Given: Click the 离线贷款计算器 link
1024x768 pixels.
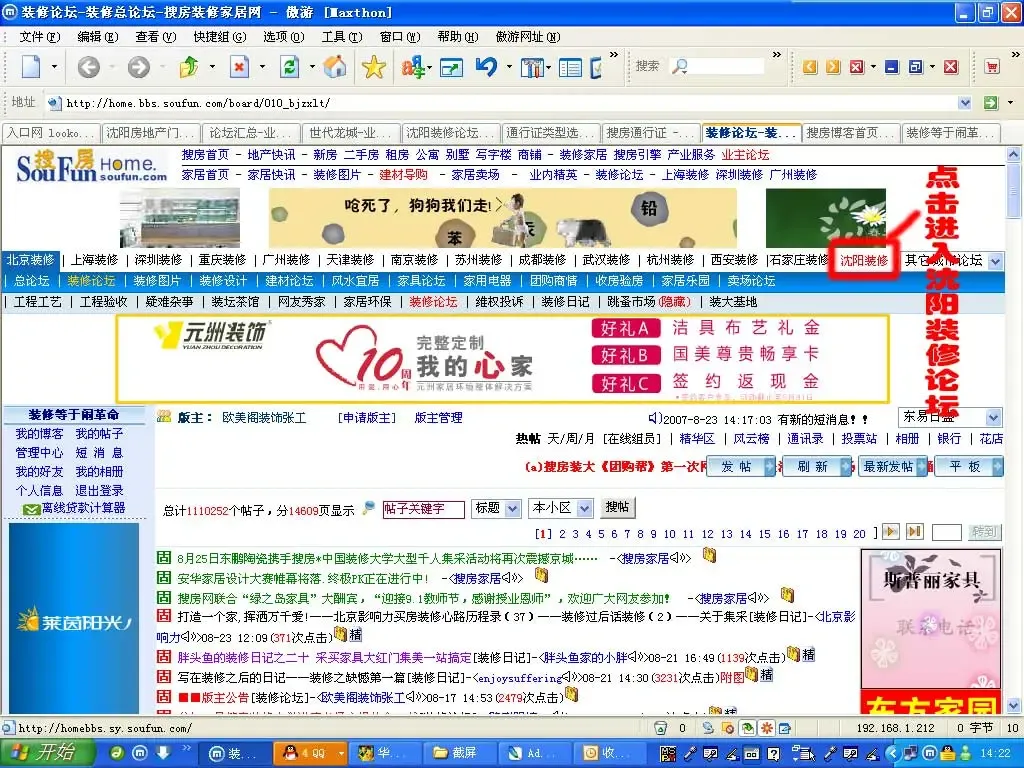Looking at the screenshot, I should (83, 508).
